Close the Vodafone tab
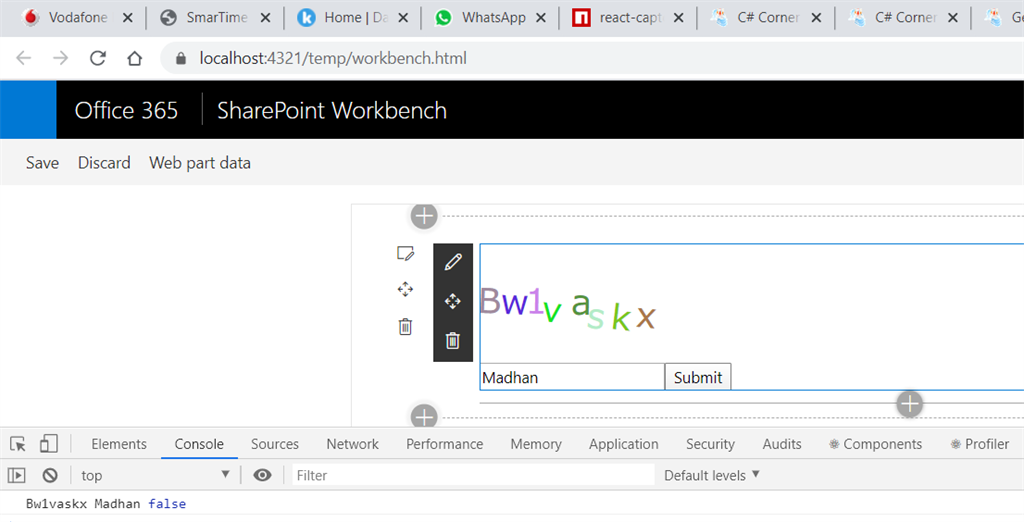 point(128,18)
